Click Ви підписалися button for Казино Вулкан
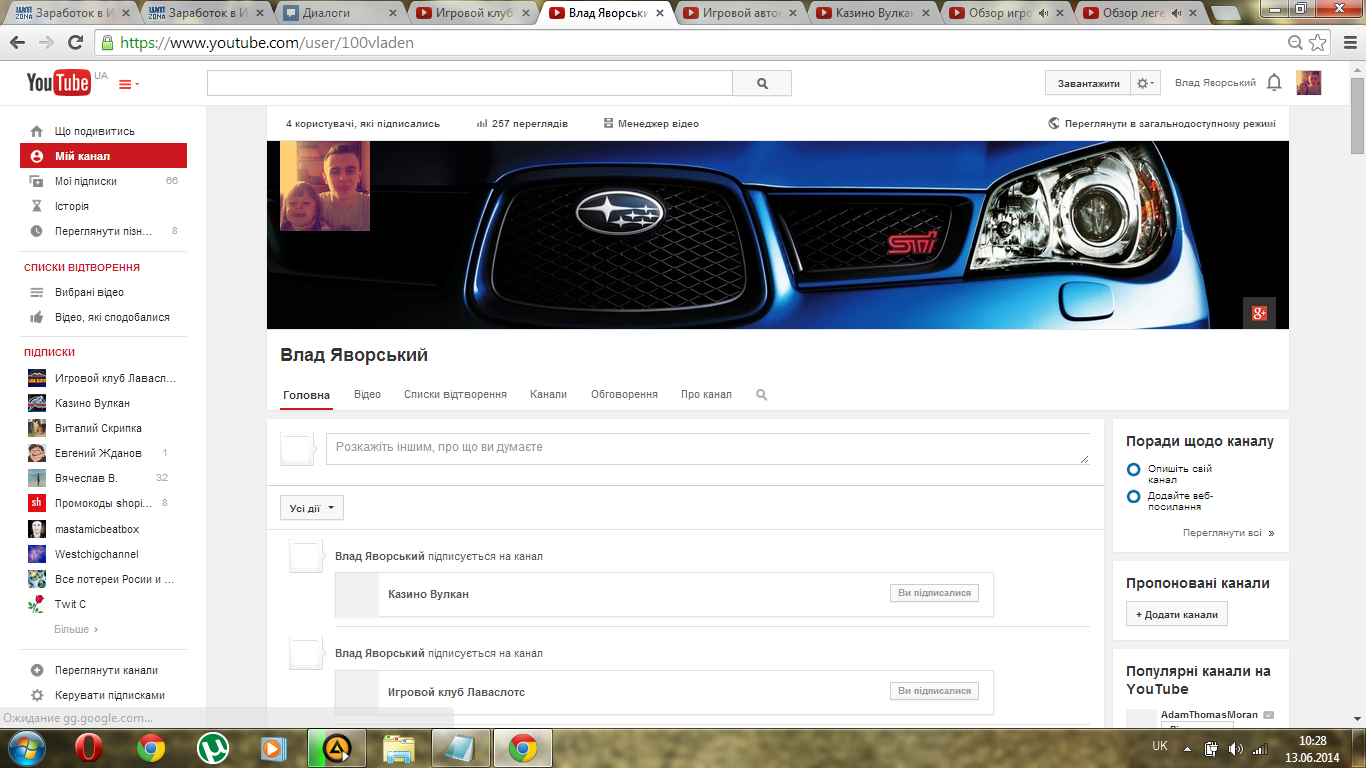Screen dimensions: 1366x768 click(934, 593)
